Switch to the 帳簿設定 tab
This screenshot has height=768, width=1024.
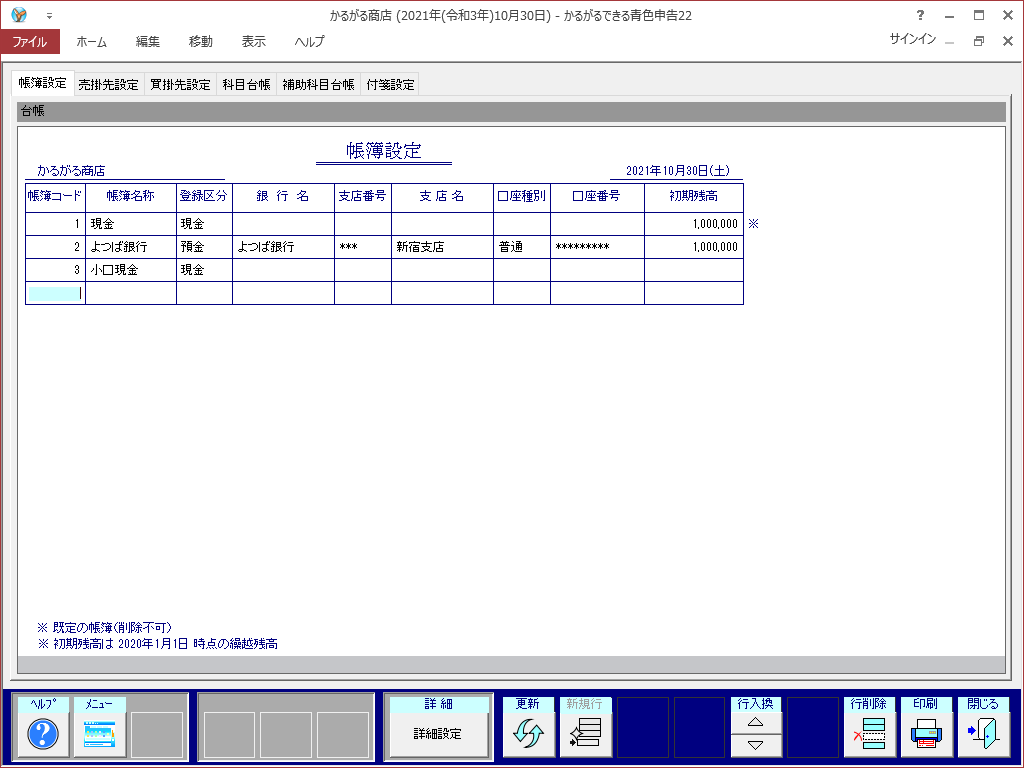coord(42,83)
